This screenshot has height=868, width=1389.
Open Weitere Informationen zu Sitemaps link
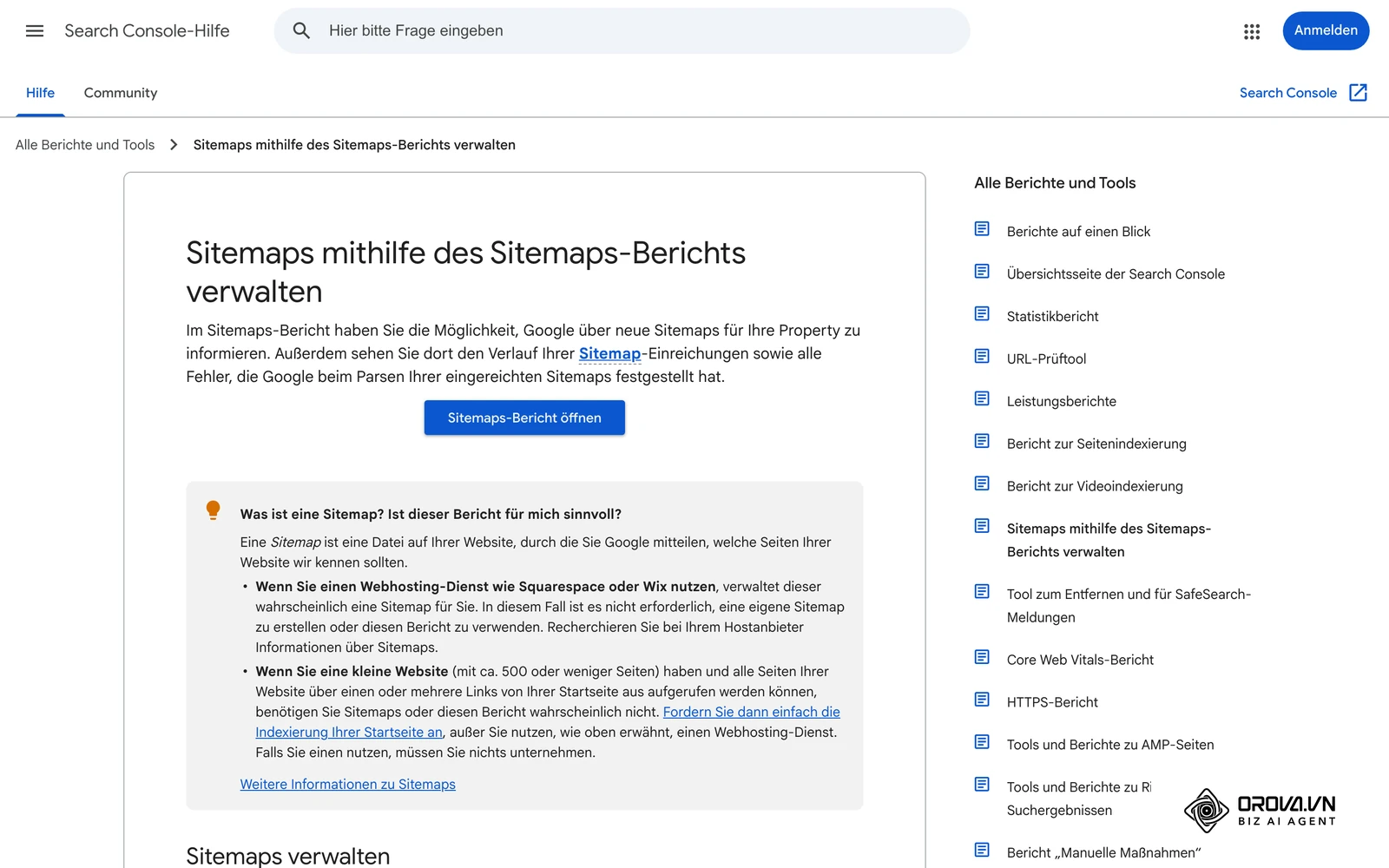pos(347,785)
